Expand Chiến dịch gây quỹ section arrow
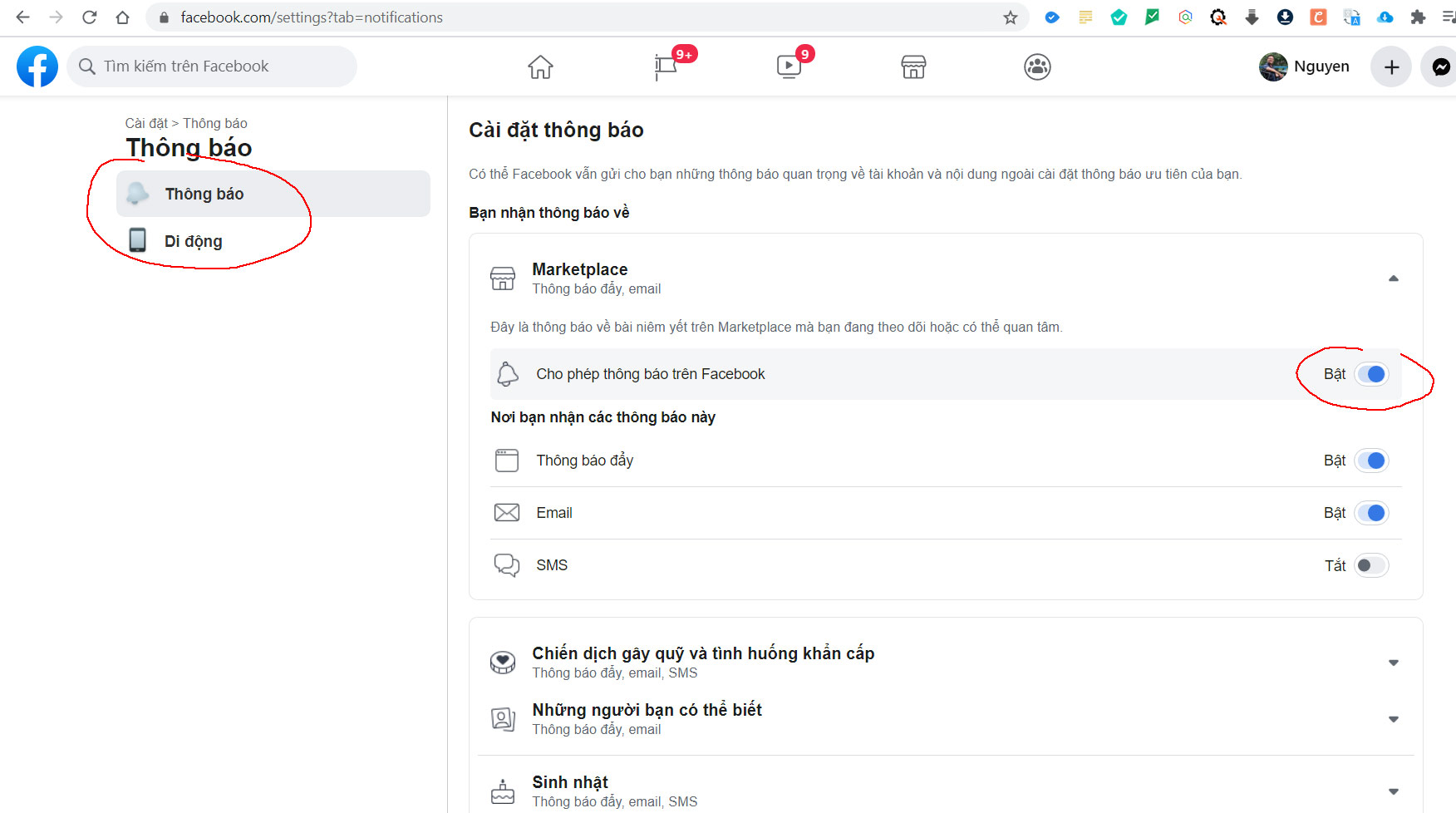This screenshot has height=813, width=1456. [1394, 663]
